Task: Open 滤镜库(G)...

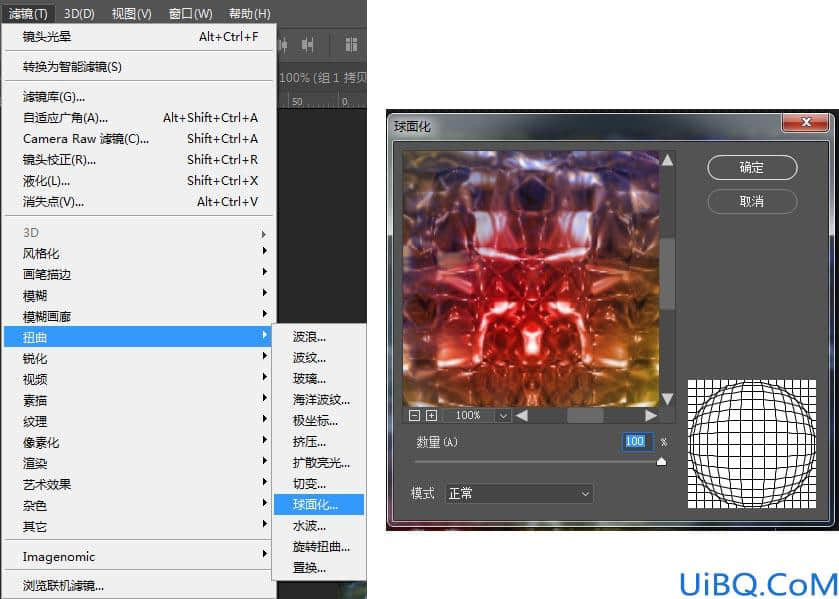Action: pos(140,97)
